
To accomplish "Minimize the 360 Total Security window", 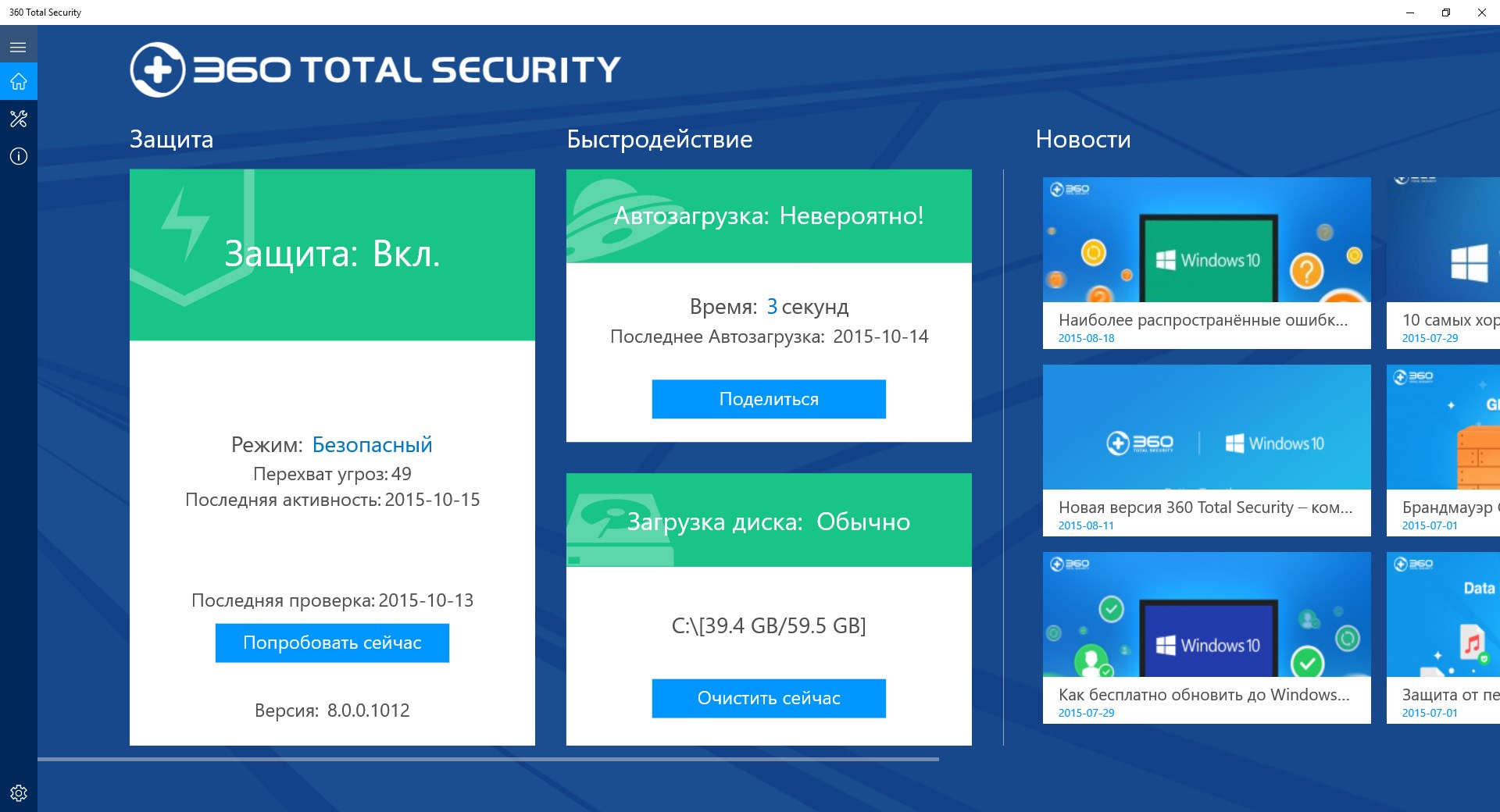I will 1410,12.
